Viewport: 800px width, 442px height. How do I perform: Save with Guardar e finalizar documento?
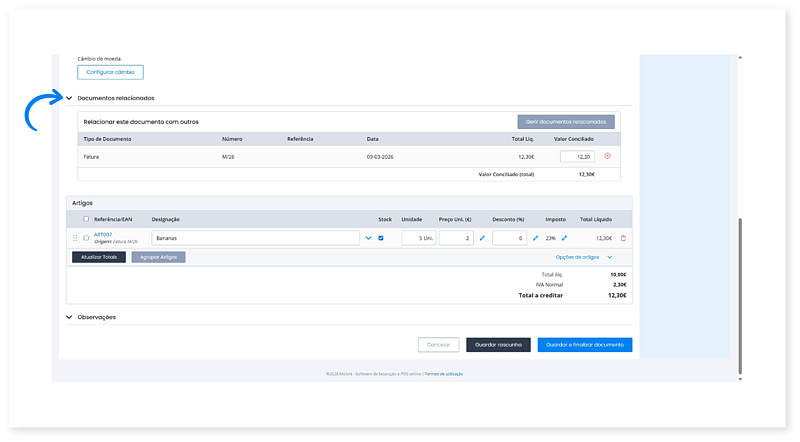click(584, 344)
